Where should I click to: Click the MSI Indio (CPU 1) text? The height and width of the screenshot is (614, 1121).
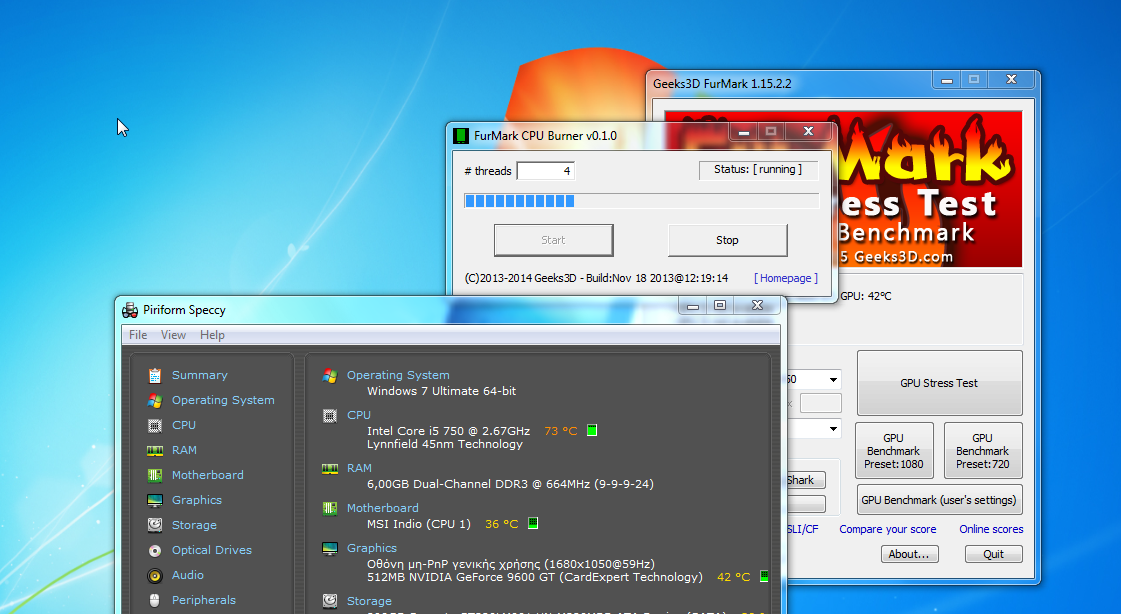pos(419,524)
